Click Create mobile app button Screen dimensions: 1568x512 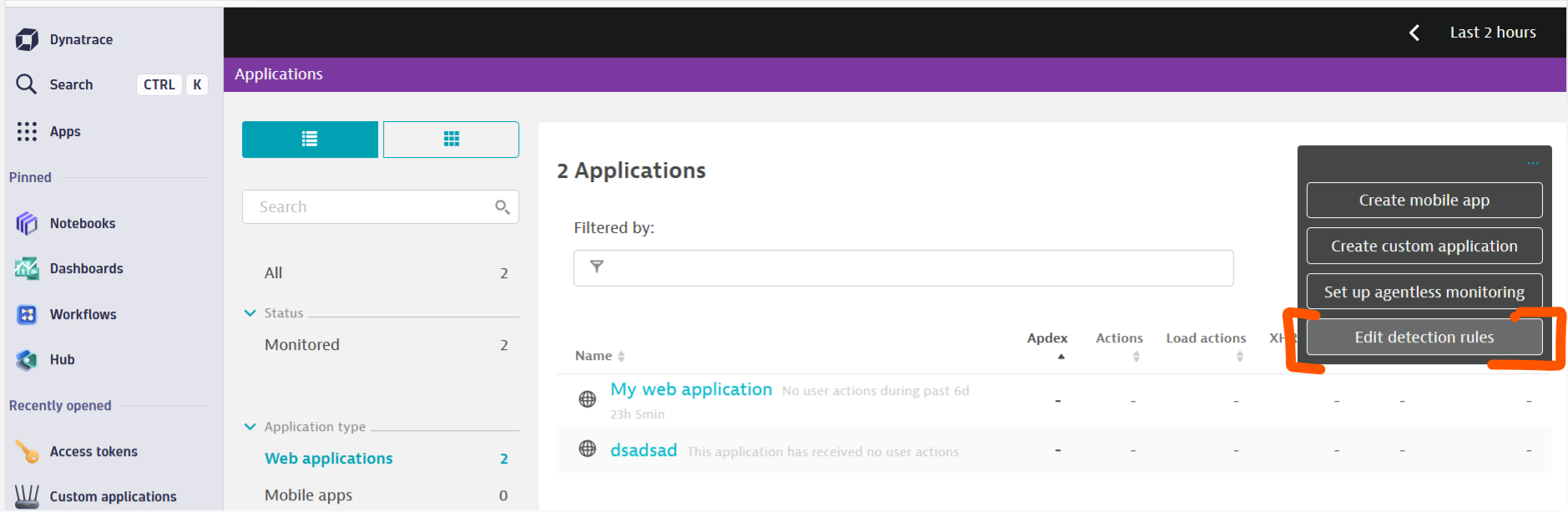tap(1424, 200)
